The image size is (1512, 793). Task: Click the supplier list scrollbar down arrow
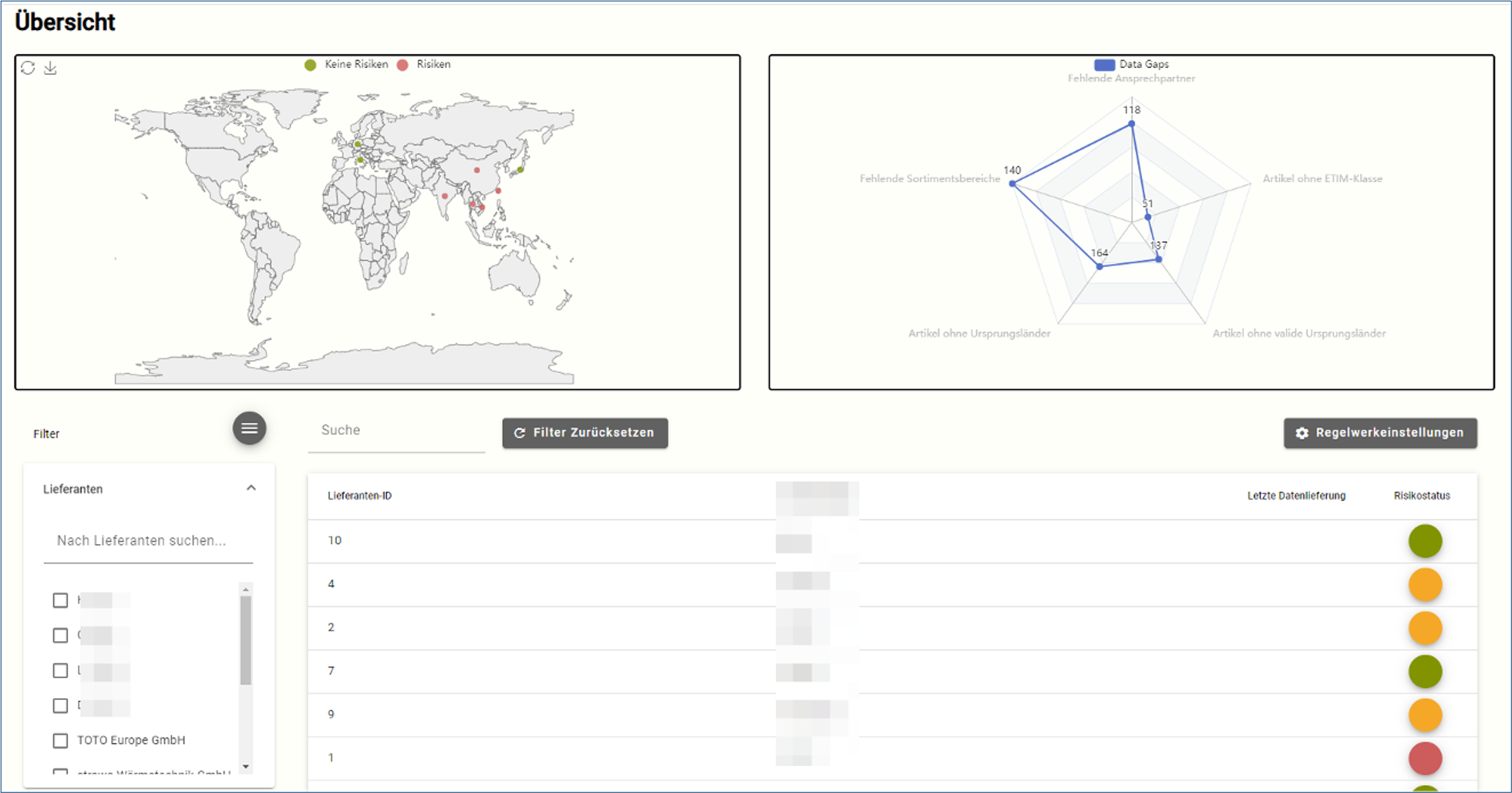pos(246,767)
